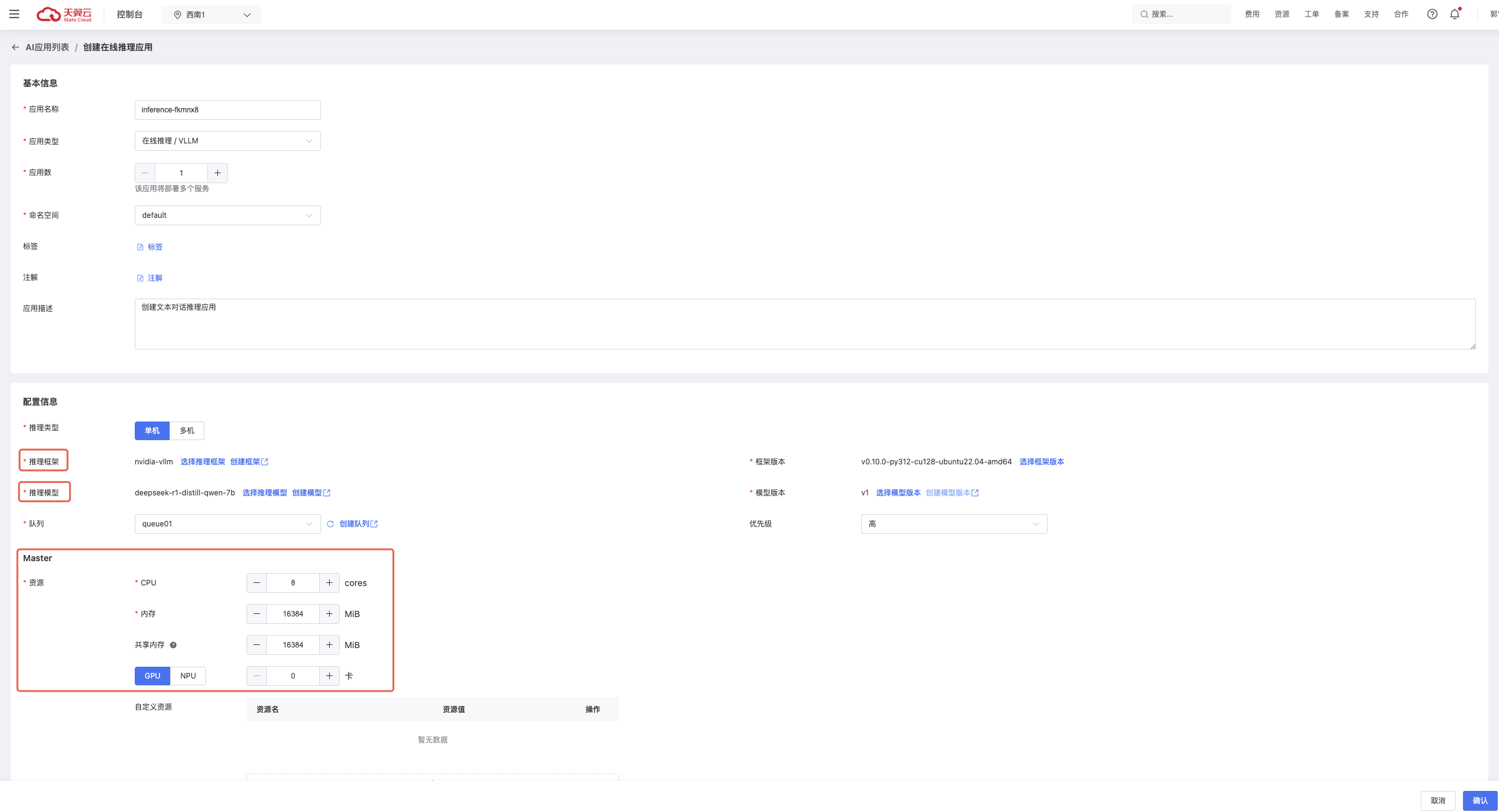Click the 天翼云 State Cloud logo
This screenshot has width=1499, height=812.
[64, 14]
